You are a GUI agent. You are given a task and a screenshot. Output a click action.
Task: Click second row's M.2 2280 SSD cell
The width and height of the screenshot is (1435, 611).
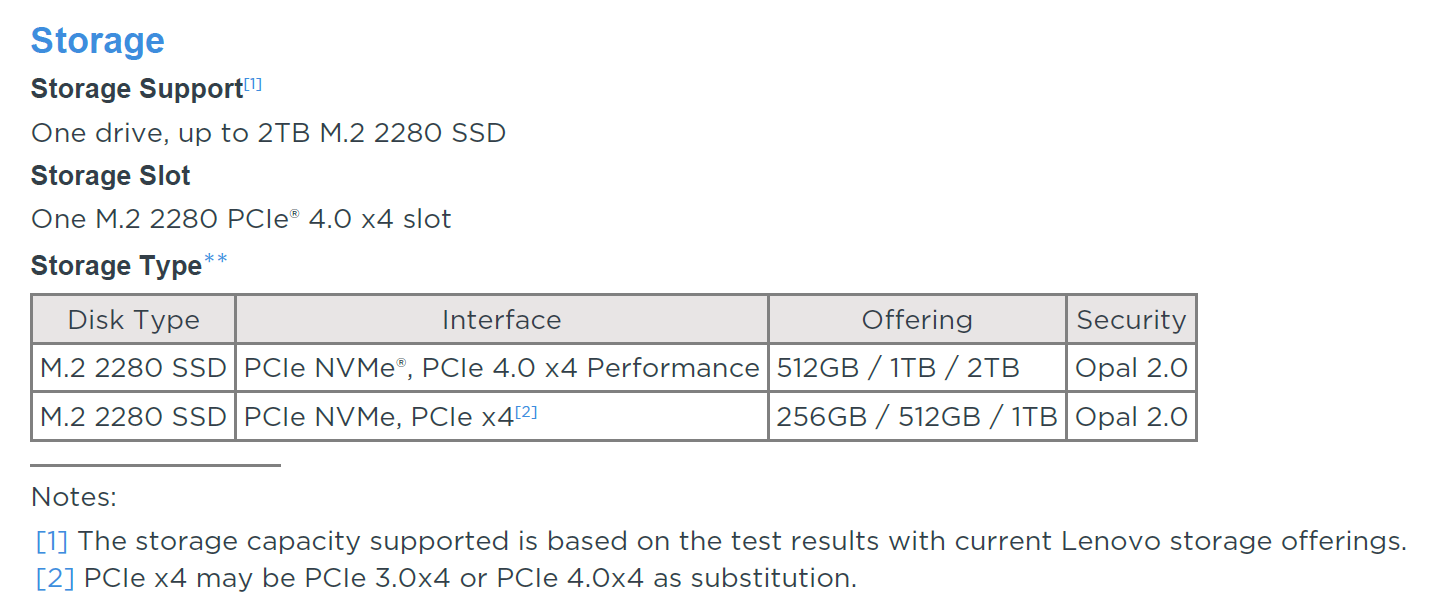(134, 416)
